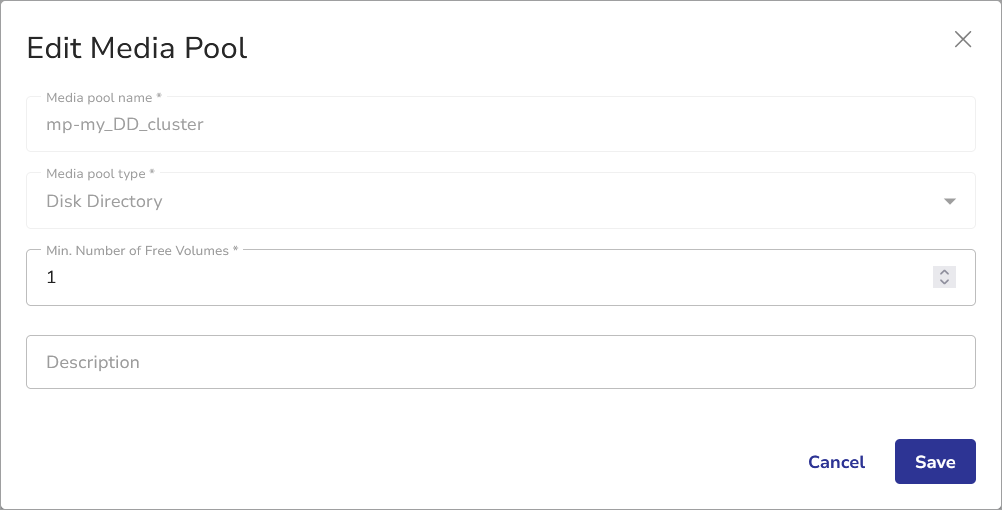Decrease Min. Number of Free Volumes with down arrow
This screenshot has height=510, width=1002.
point(945,283)
